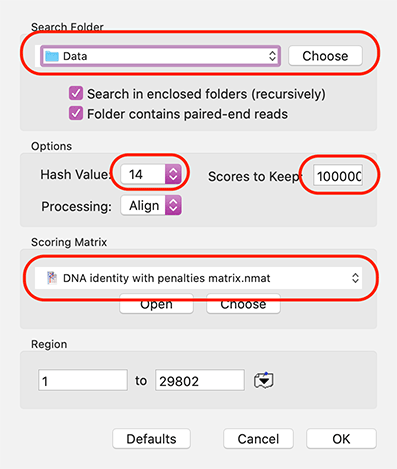Open the Data search folder dropdown
Viewport: 397px width, 469px height.
click(160, 56)
